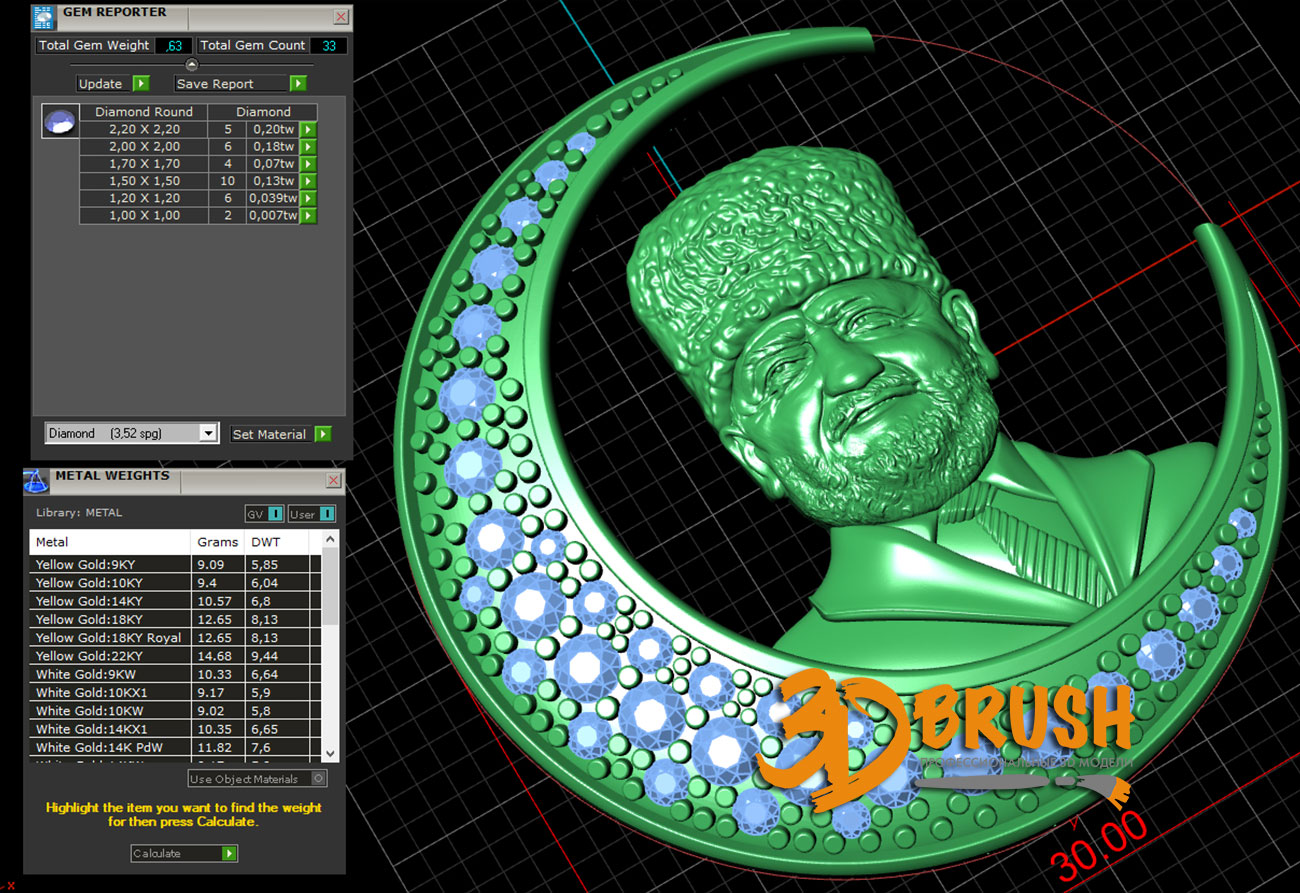The image size is (1300, 893).
Task: Click the 1,00 X 1,00 size cell
Action: point(144,216)
